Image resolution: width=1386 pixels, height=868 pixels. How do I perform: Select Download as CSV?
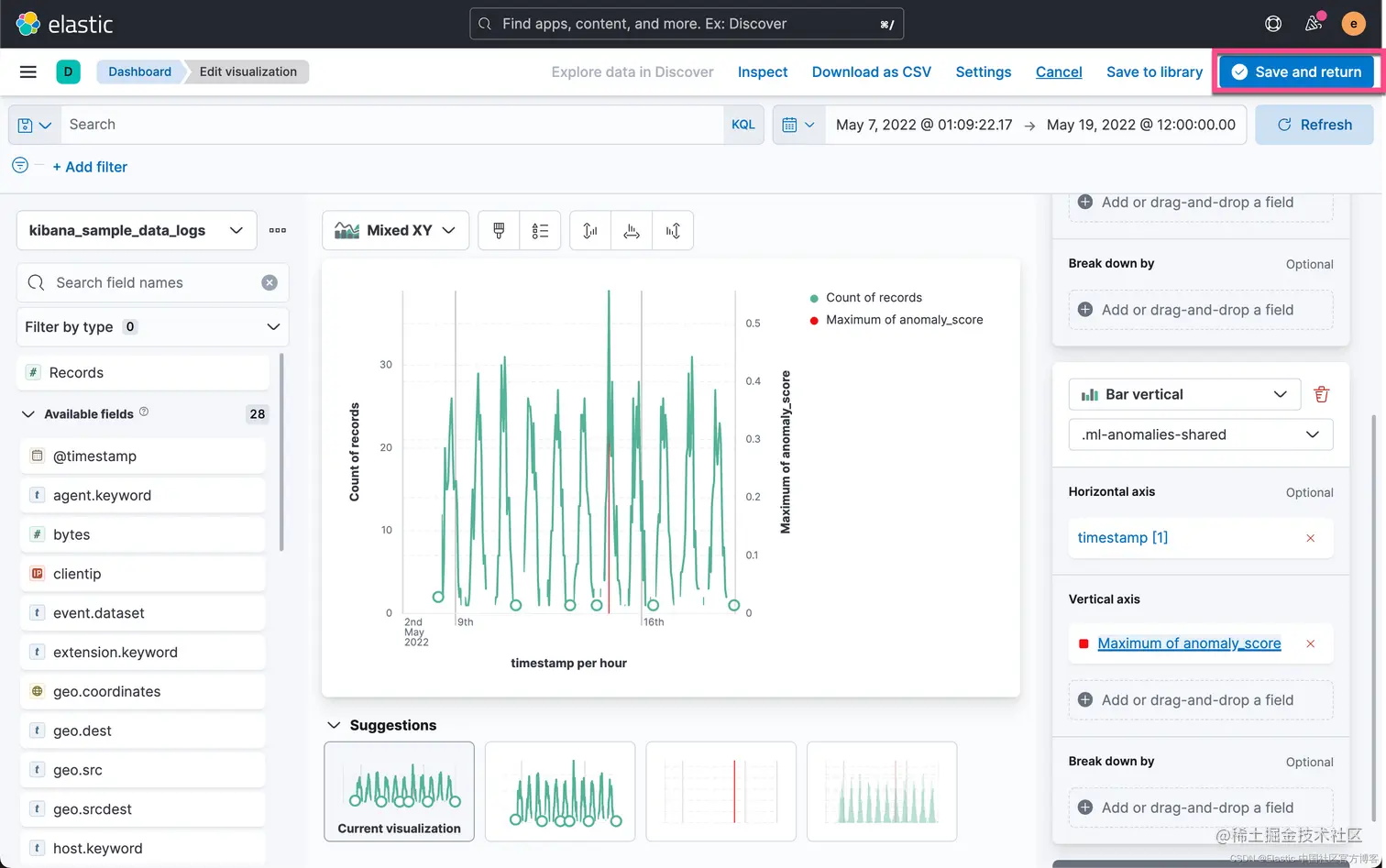pos(872,71)
